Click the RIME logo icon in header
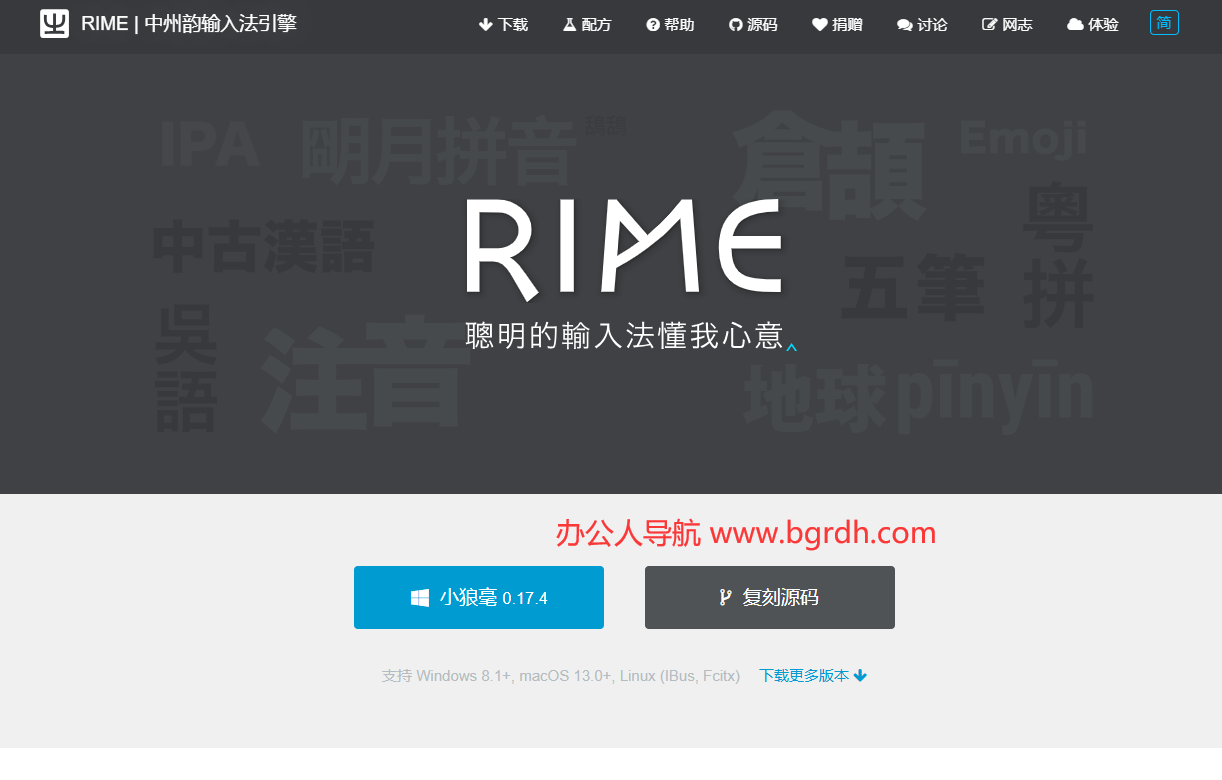Viewport: 1222px width, 780px height. pyautogui.click(x=54, y=23)
